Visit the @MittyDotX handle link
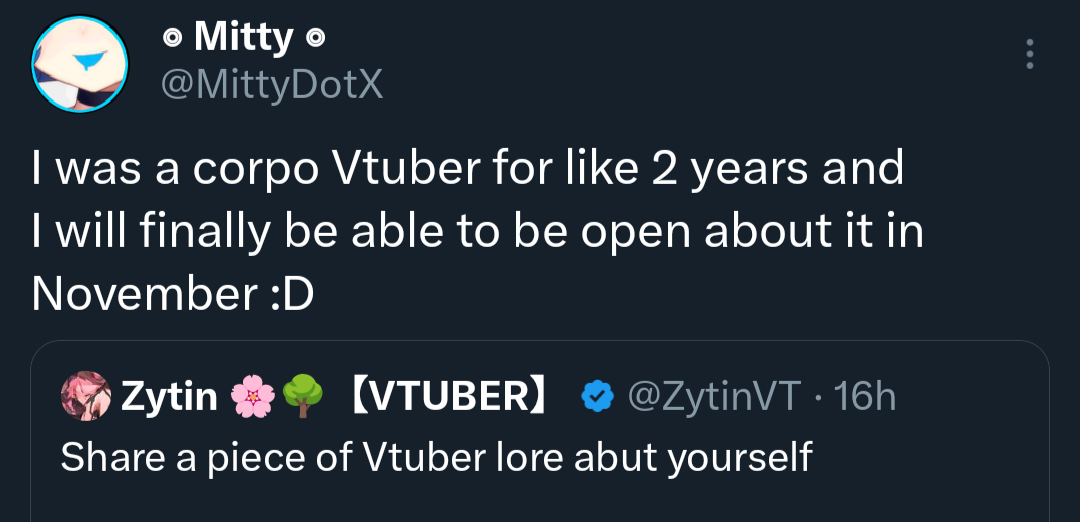 [x=272, y=85]
